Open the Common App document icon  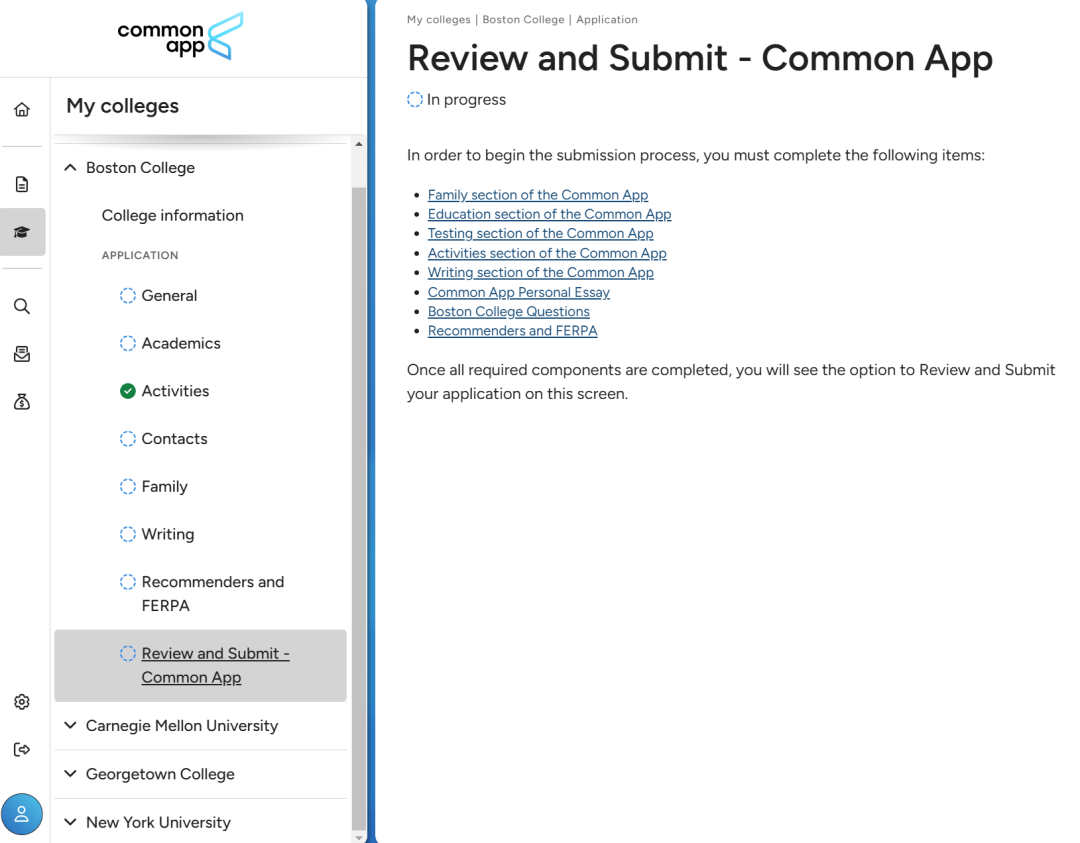(22, 184)
